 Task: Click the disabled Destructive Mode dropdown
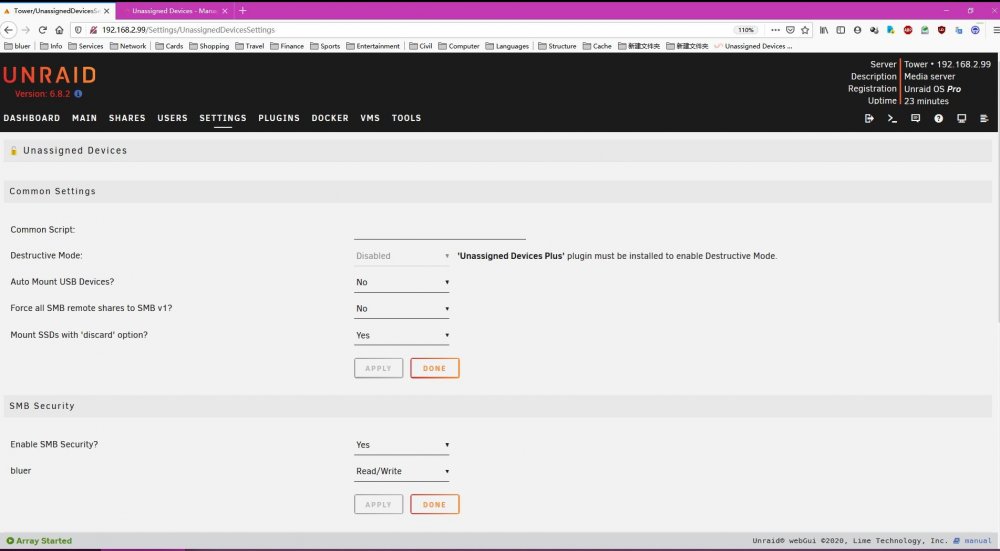point(402,256)
